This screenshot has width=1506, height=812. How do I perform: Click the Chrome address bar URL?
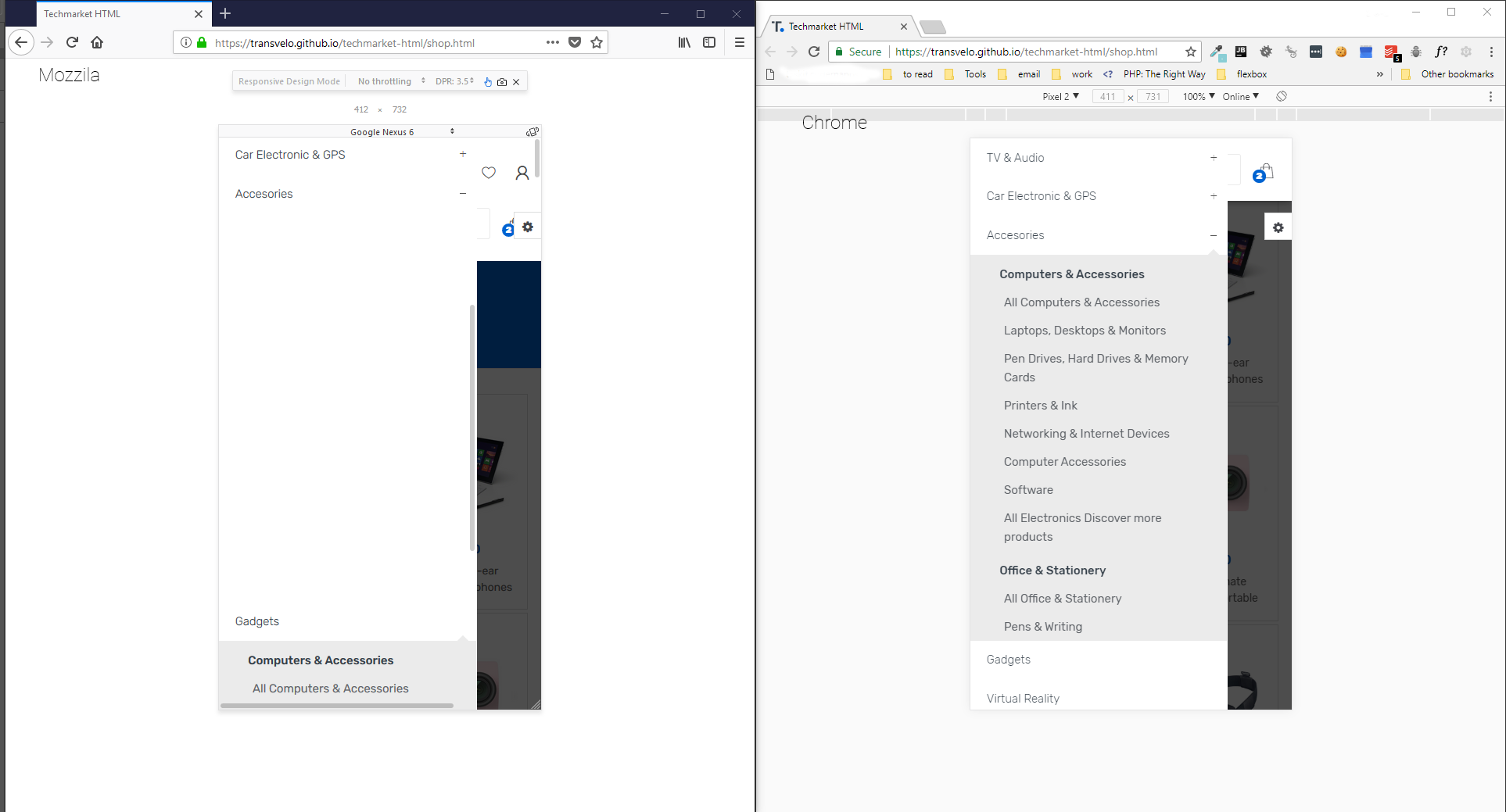1026,52
